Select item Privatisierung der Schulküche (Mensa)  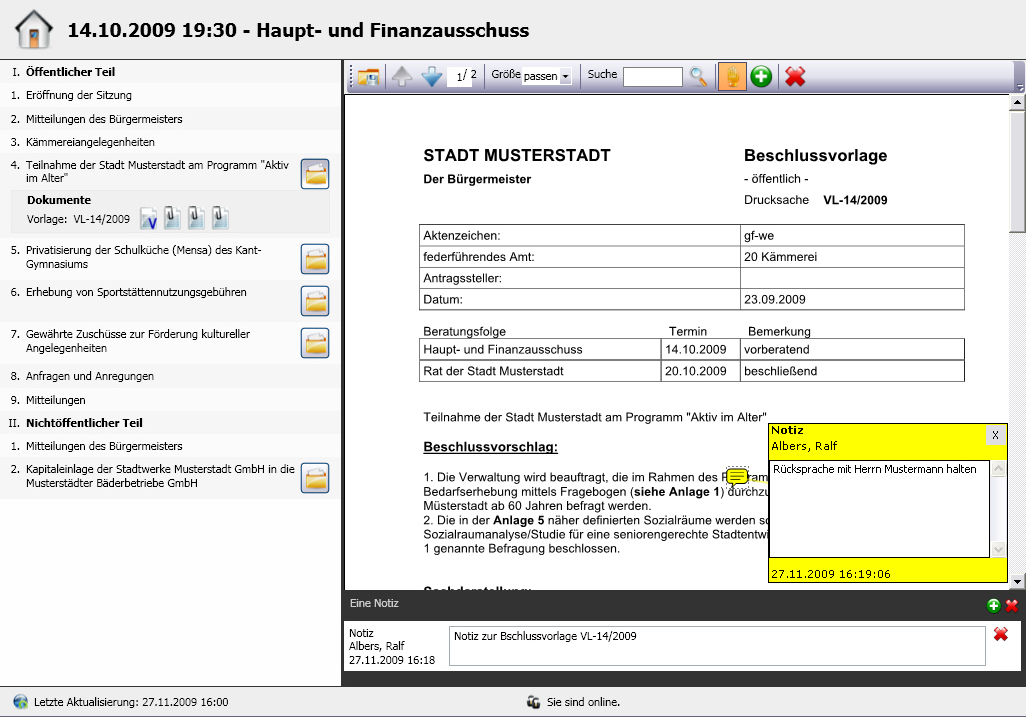pos(143,257)
